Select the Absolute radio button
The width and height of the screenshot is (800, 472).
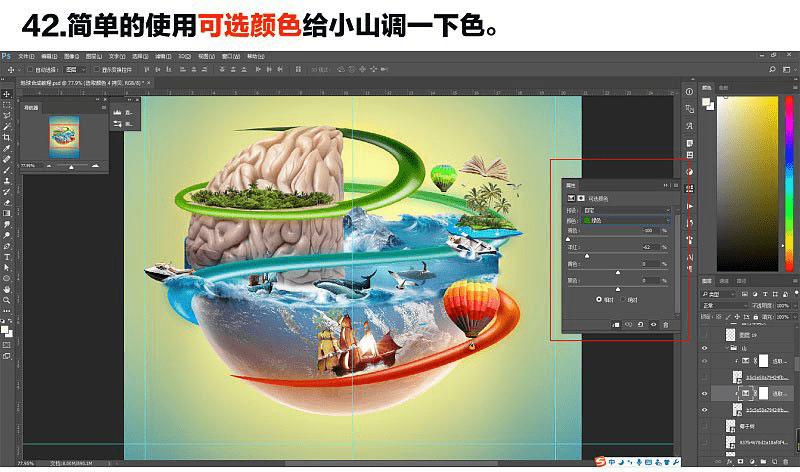(623, 300)
